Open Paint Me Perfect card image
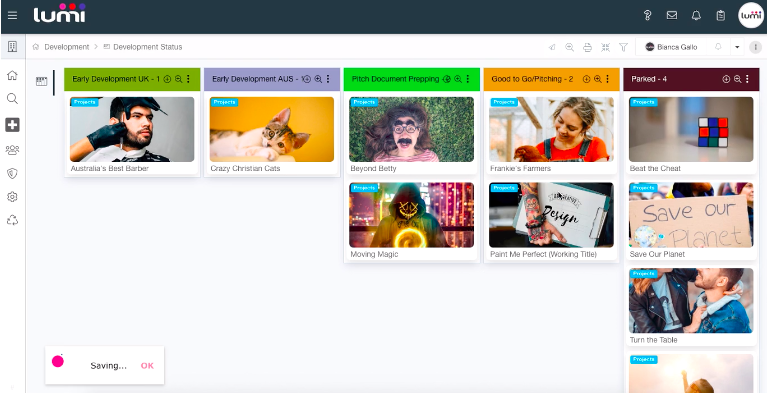The width and height of the screenshot is (768, 404). pos(551,215)
